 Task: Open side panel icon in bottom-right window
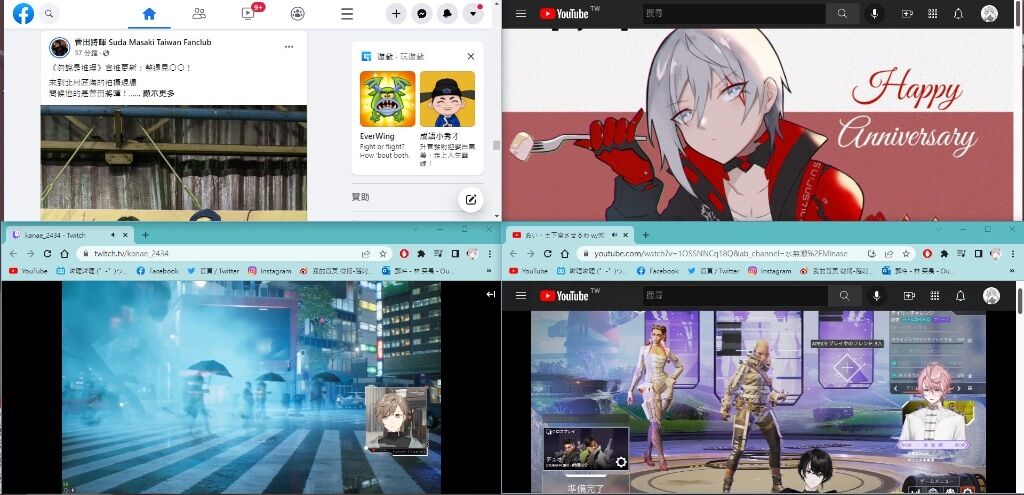point(978,253)
